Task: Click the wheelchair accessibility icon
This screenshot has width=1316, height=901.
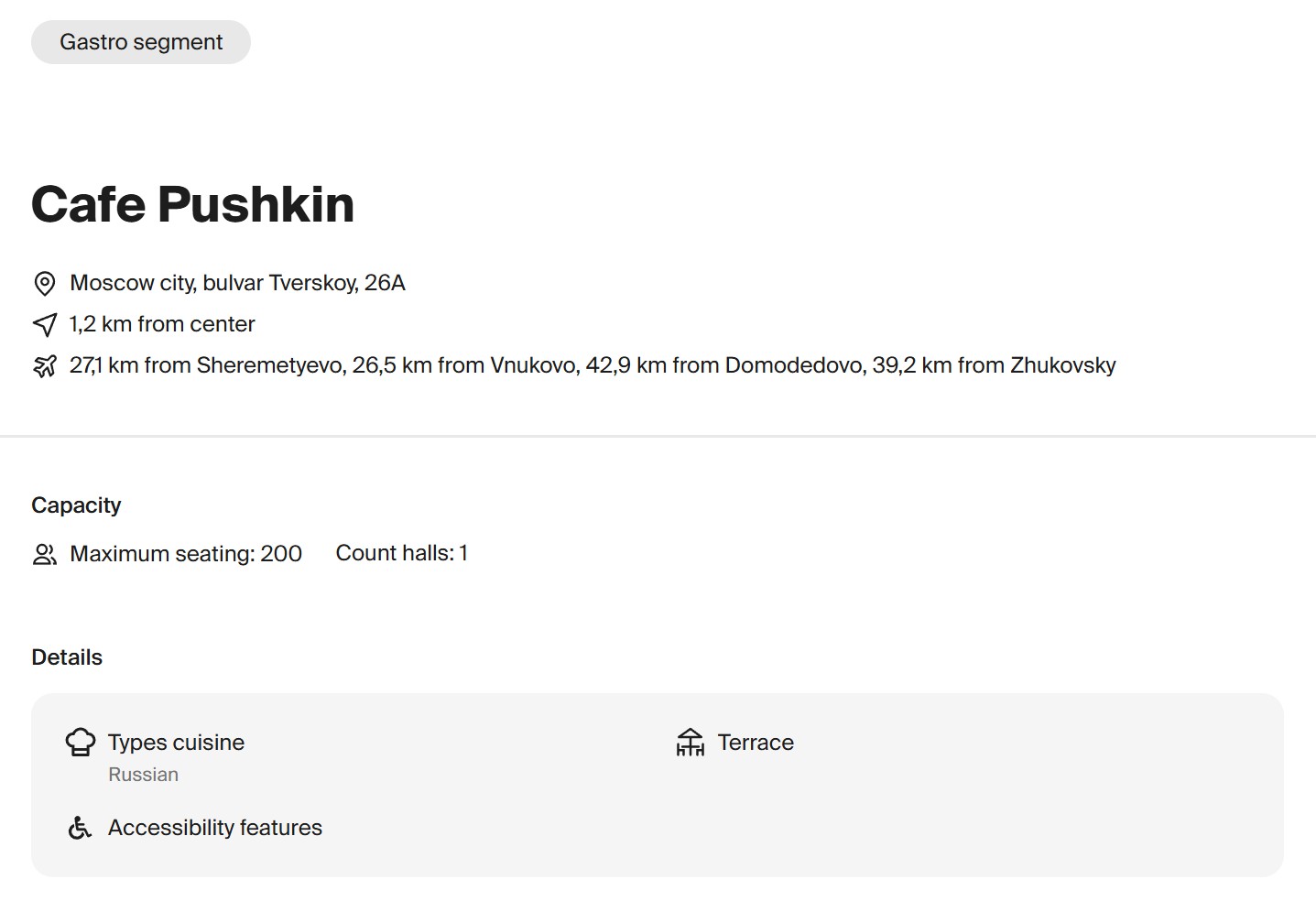Action: [x=81, y=828]
